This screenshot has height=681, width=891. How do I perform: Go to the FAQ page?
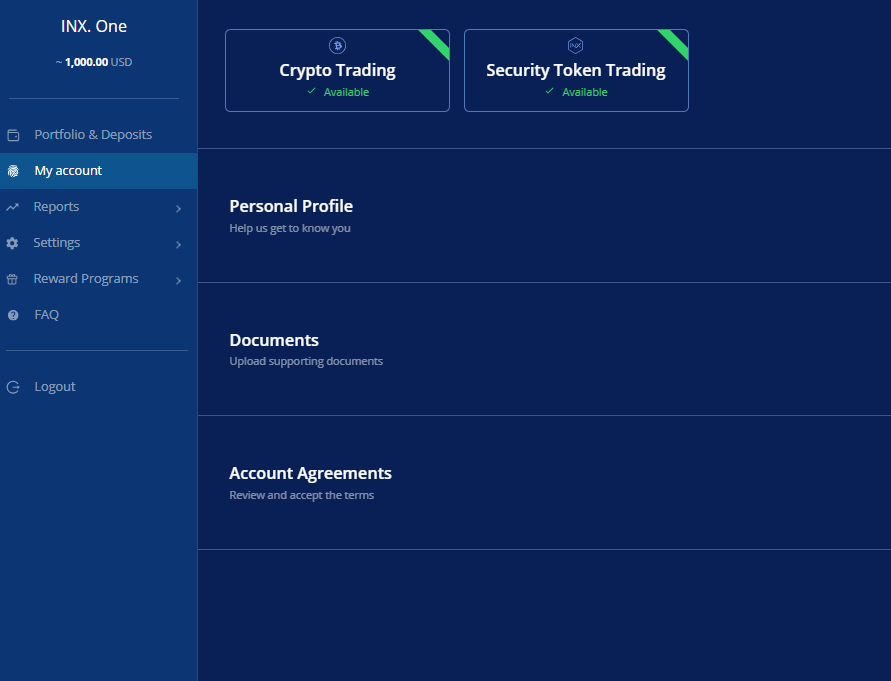tap(99, 314)
